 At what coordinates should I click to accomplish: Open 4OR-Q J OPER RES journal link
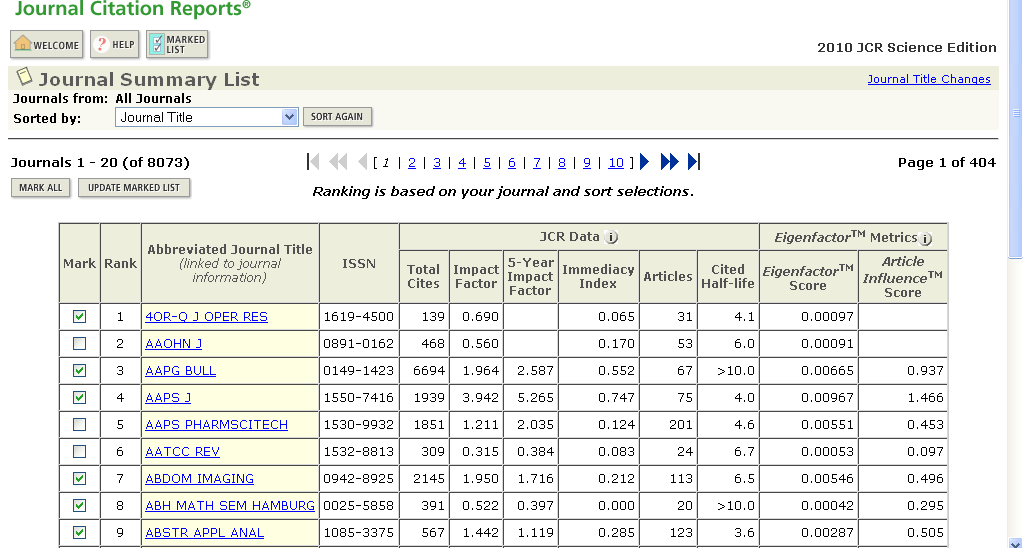pos(206,316)
